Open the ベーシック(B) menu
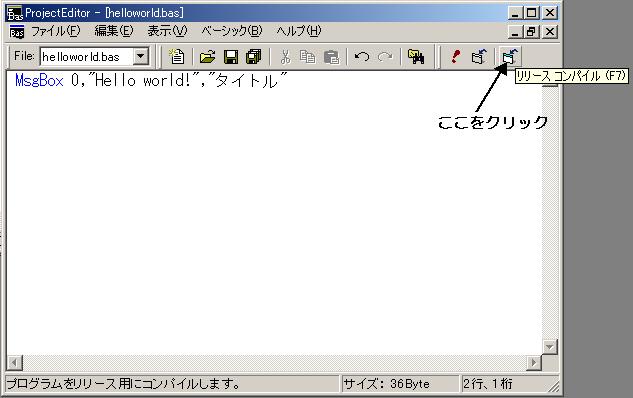633x398 pixels. pos(232,31)
